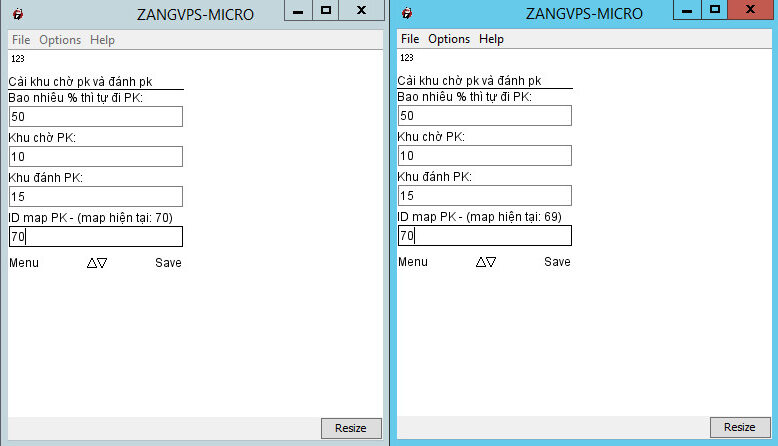Click the app icon in left window's title bar
The image size is (778, 446).
[x=17, y=14]
